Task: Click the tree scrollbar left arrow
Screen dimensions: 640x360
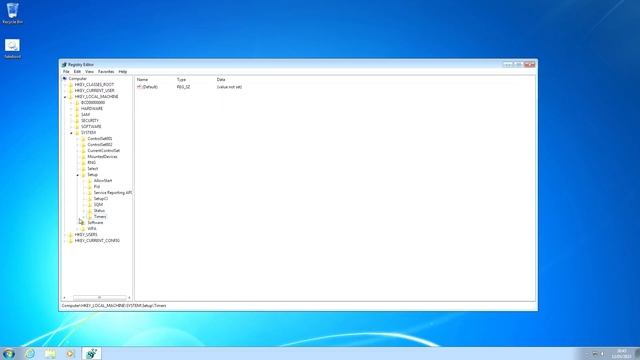Action: coord(64,298)
